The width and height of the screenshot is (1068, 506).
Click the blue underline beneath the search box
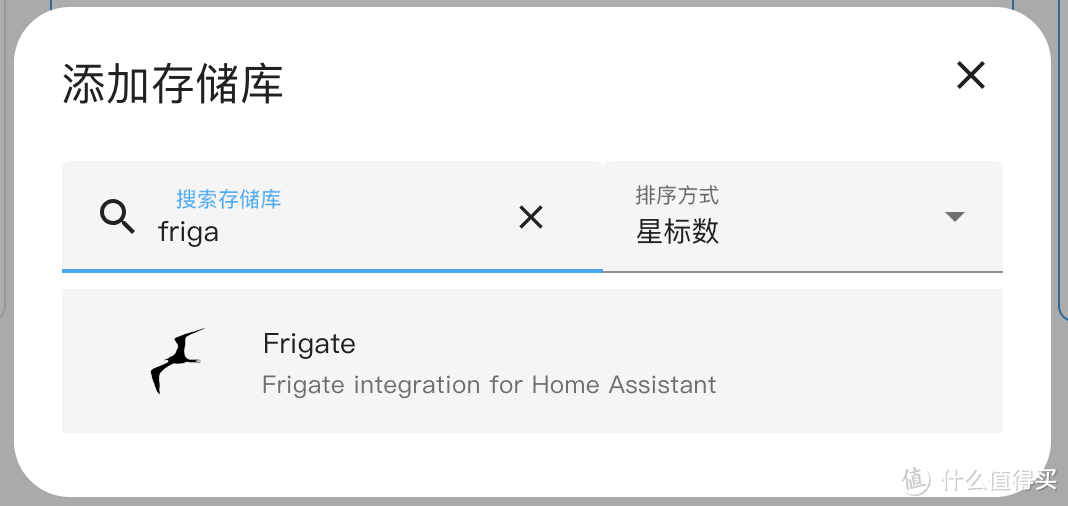pos(332,270)
